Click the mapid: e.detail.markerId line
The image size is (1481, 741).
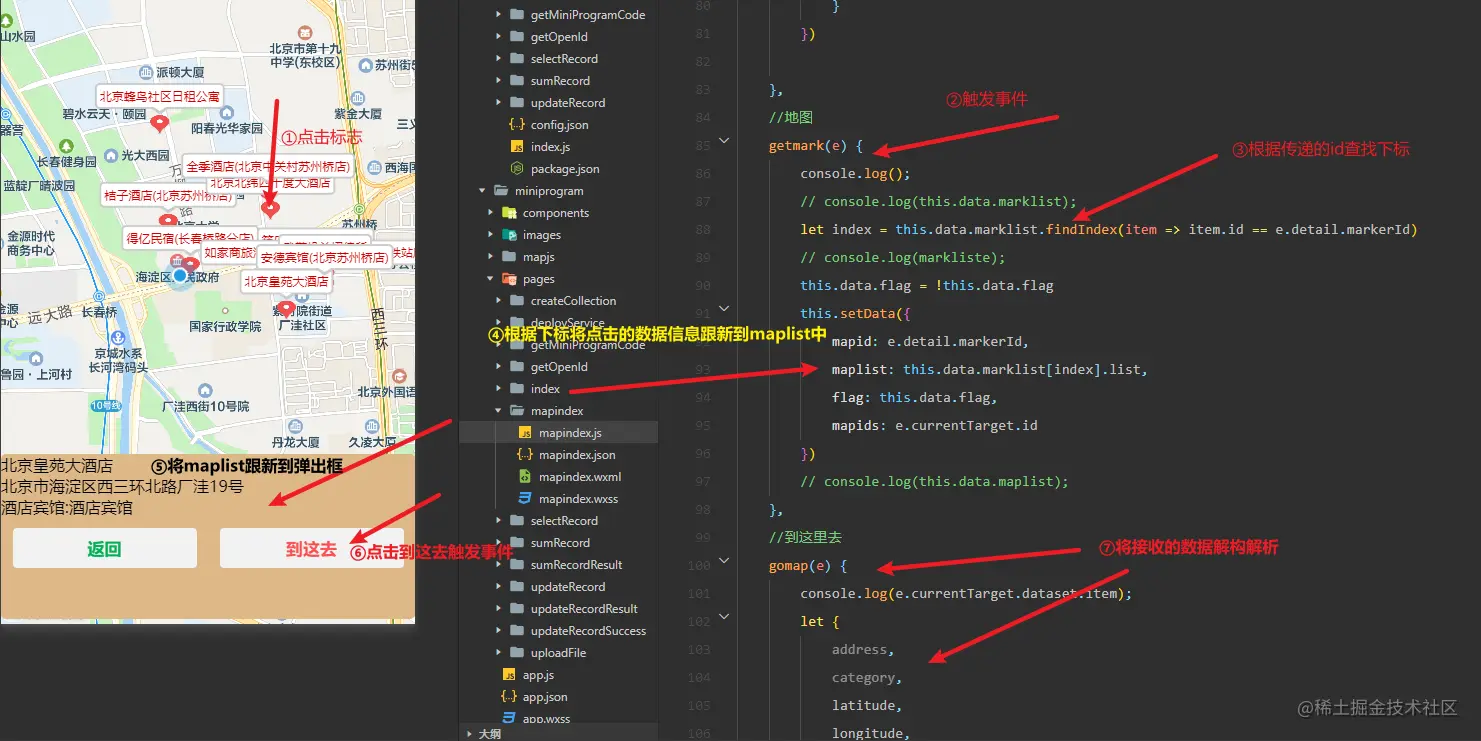[930, 341]
